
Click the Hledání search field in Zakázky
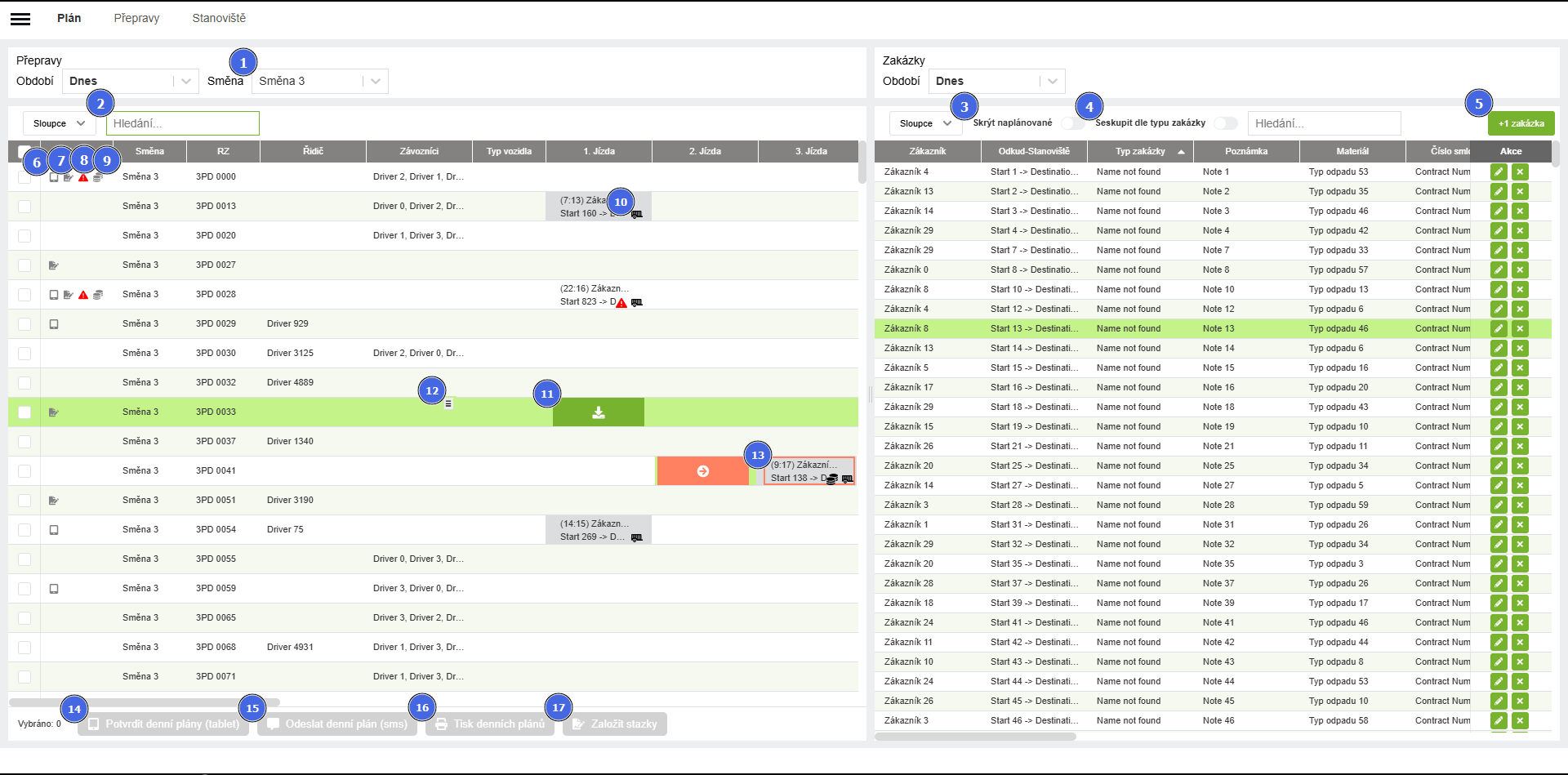point(1324,123)
